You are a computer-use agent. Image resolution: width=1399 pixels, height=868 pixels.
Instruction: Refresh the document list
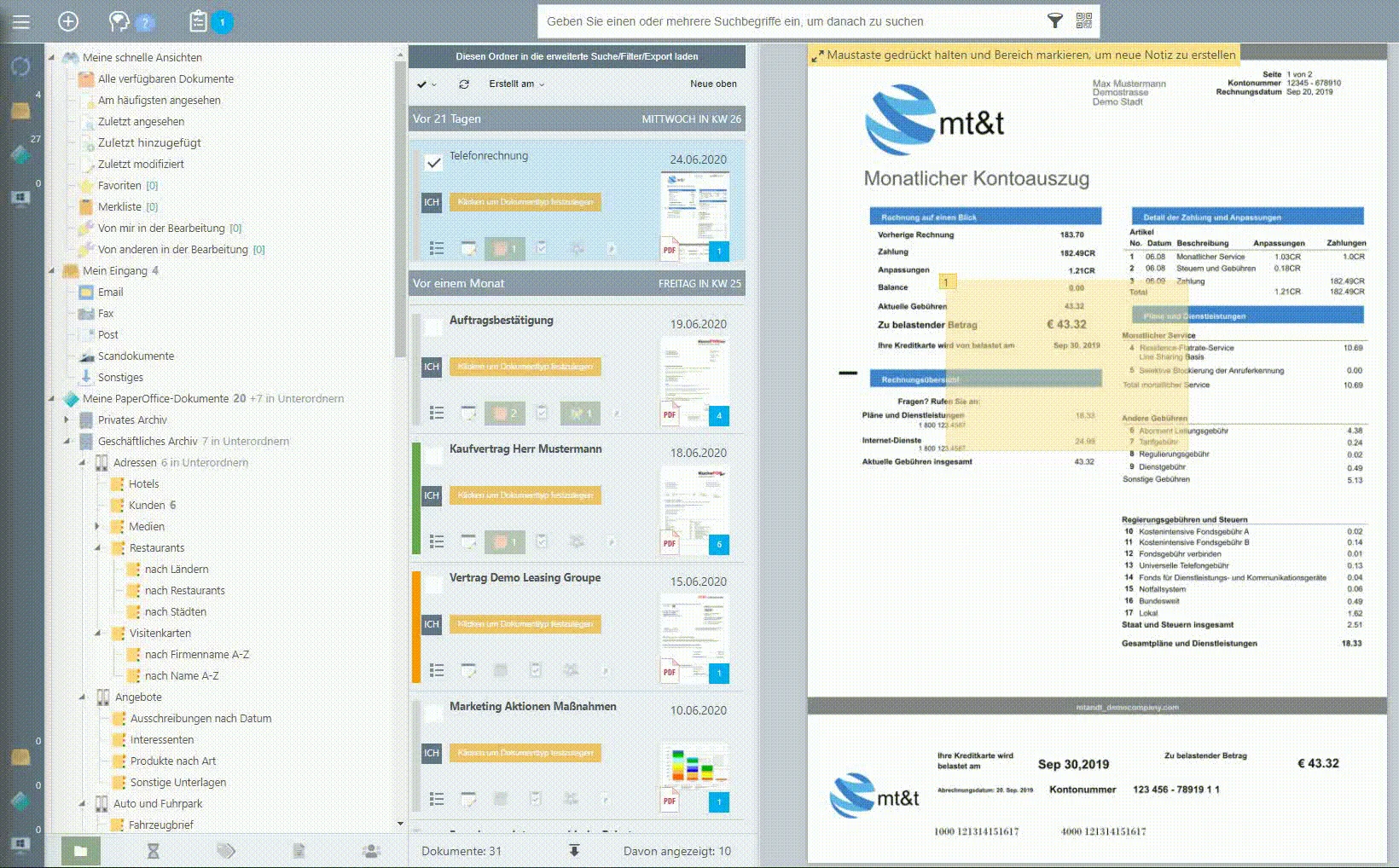coord(464,84)
